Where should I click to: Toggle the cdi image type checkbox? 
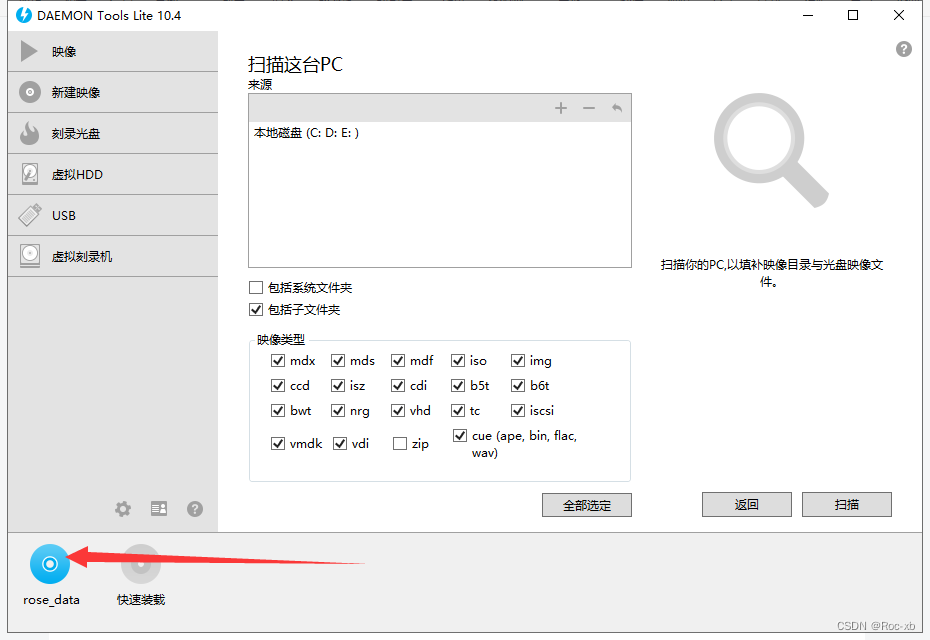tap(398, 386)
